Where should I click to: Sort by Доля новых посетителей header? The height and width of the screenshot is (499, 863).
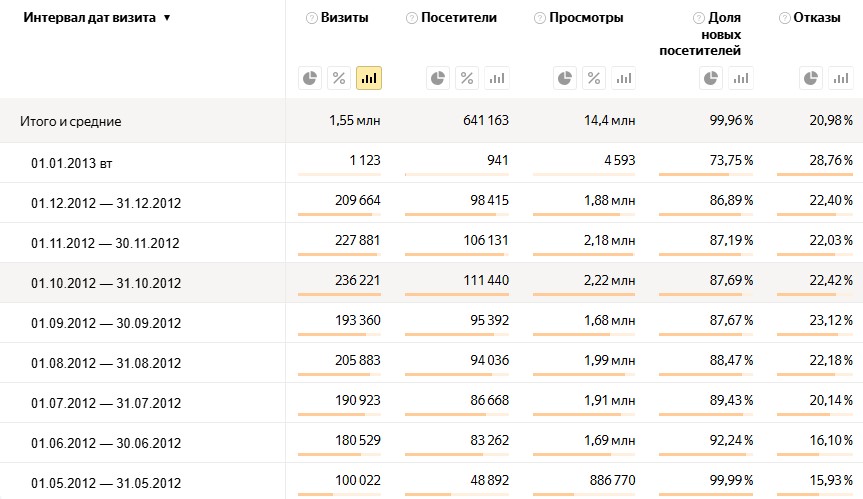700,34
